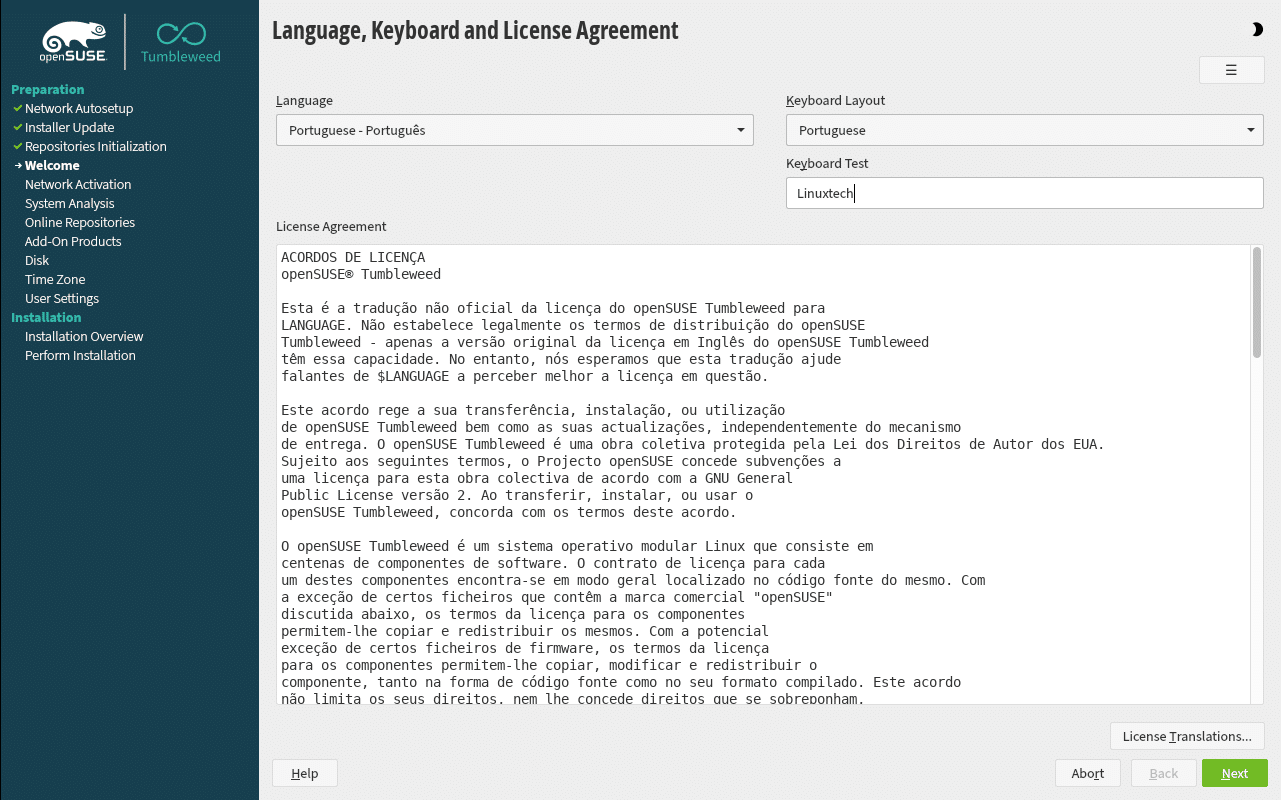Click the License Translations button

pos(1187,736)
